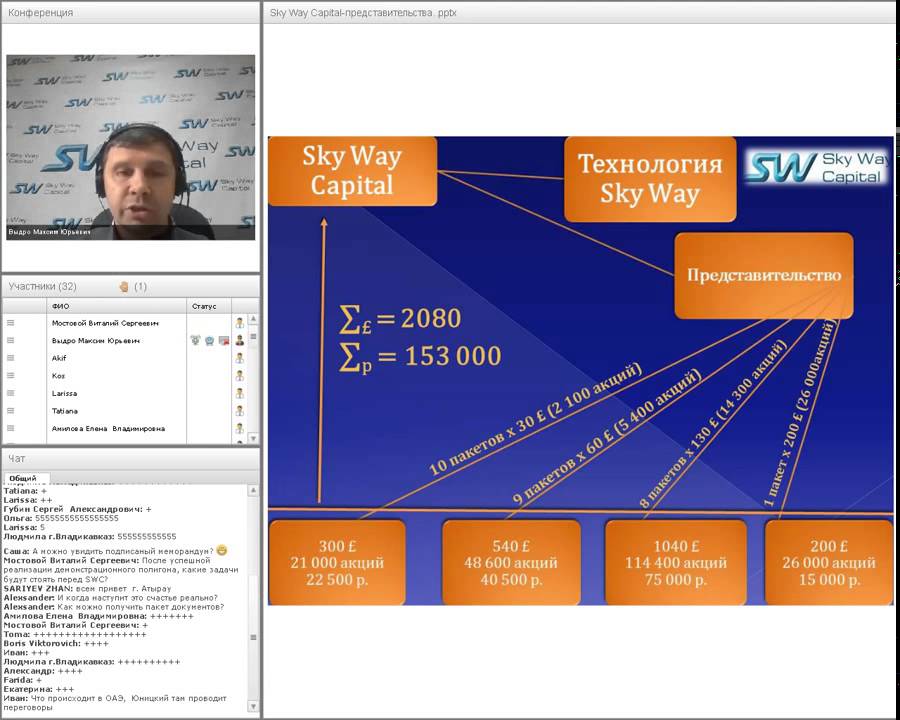900x720 pixels.
Task: Click the Представительство box on slide
Action: 764,276
